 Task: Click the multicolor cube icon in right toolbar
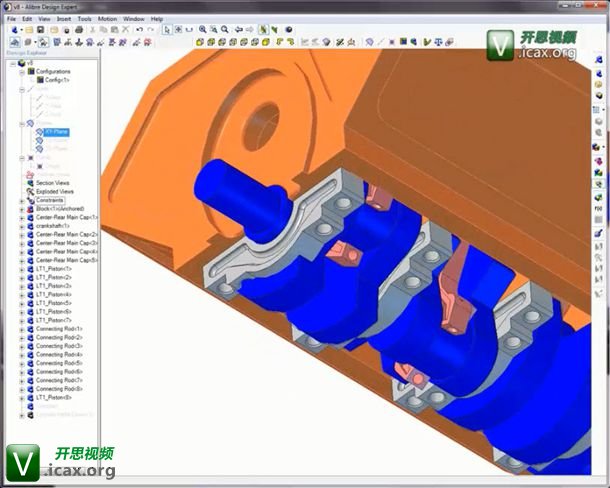(x=596, y=147)
